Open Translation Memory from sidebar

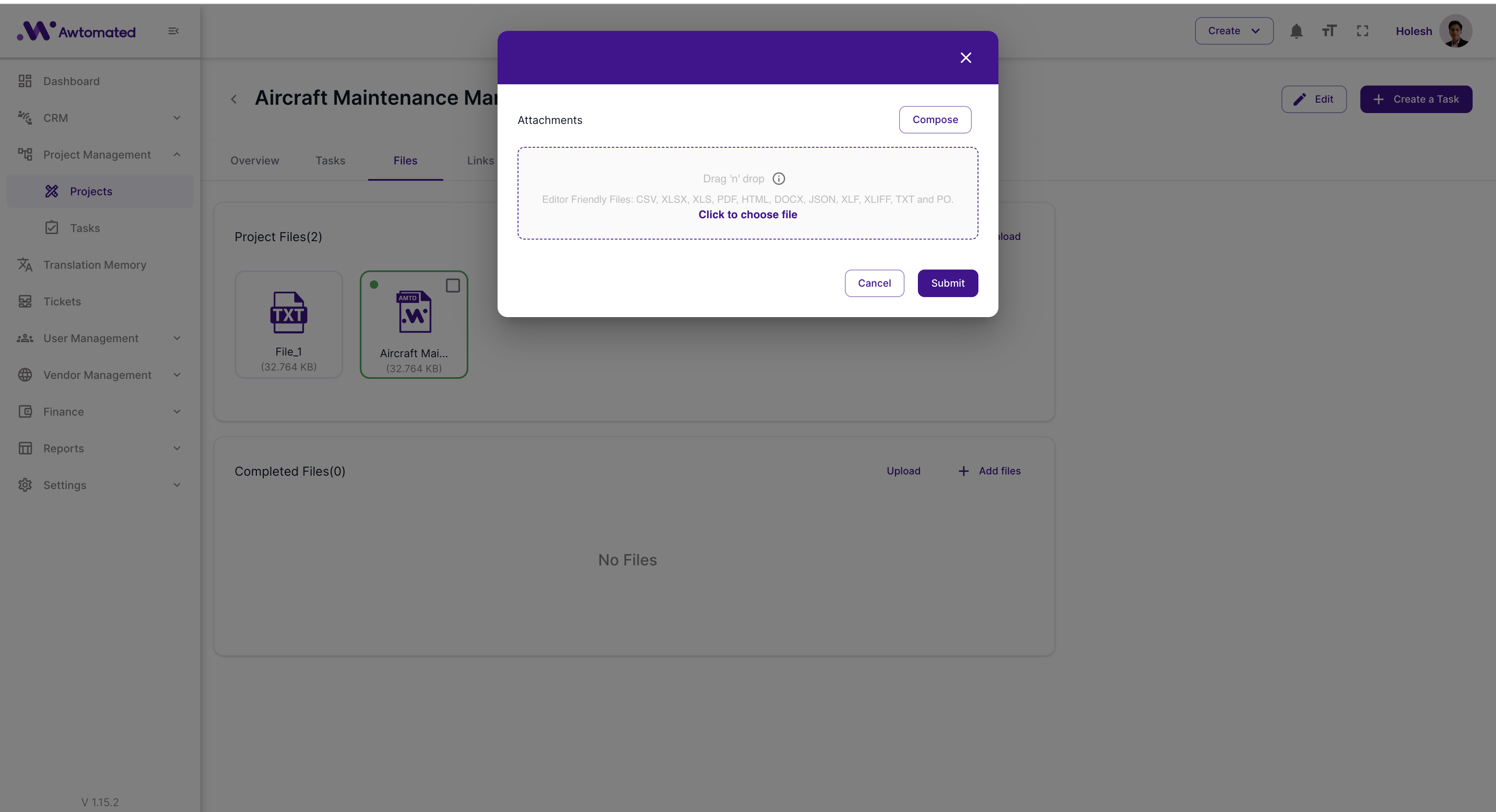tap(94, 265)
